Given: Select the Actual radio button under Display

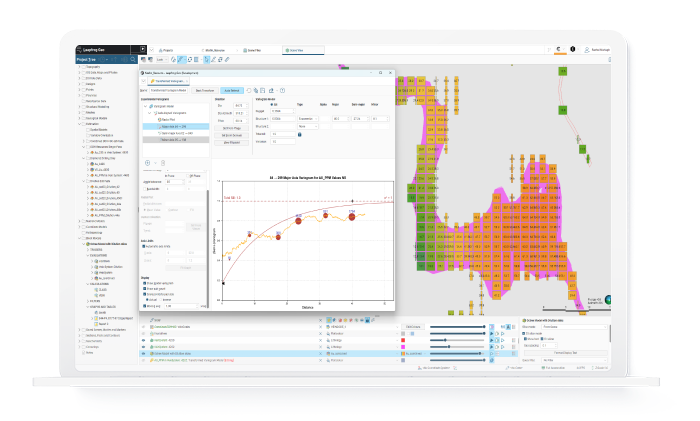Looking at the screenshot, I should (x=149, y=300).
